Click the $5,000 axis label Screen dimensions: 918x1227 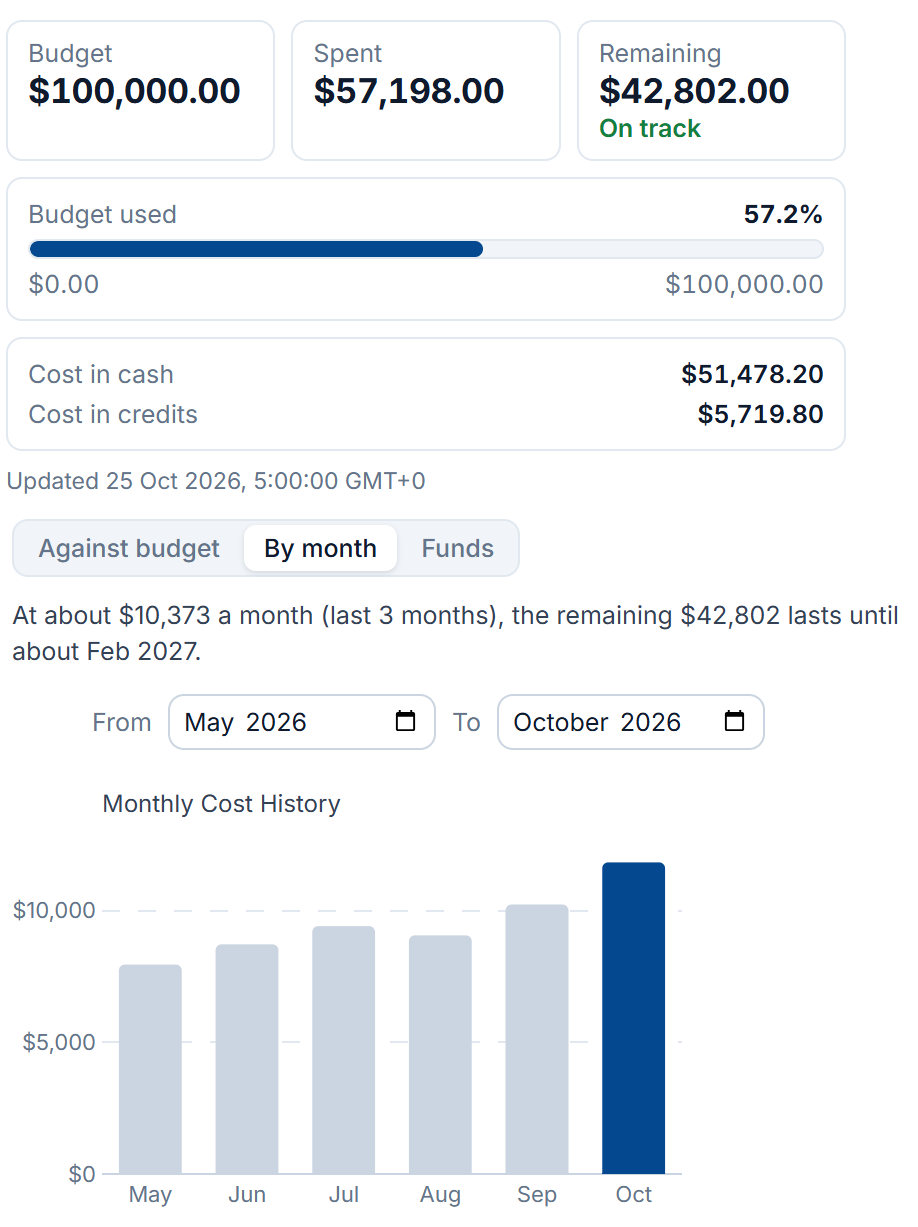pos(59,1042)
